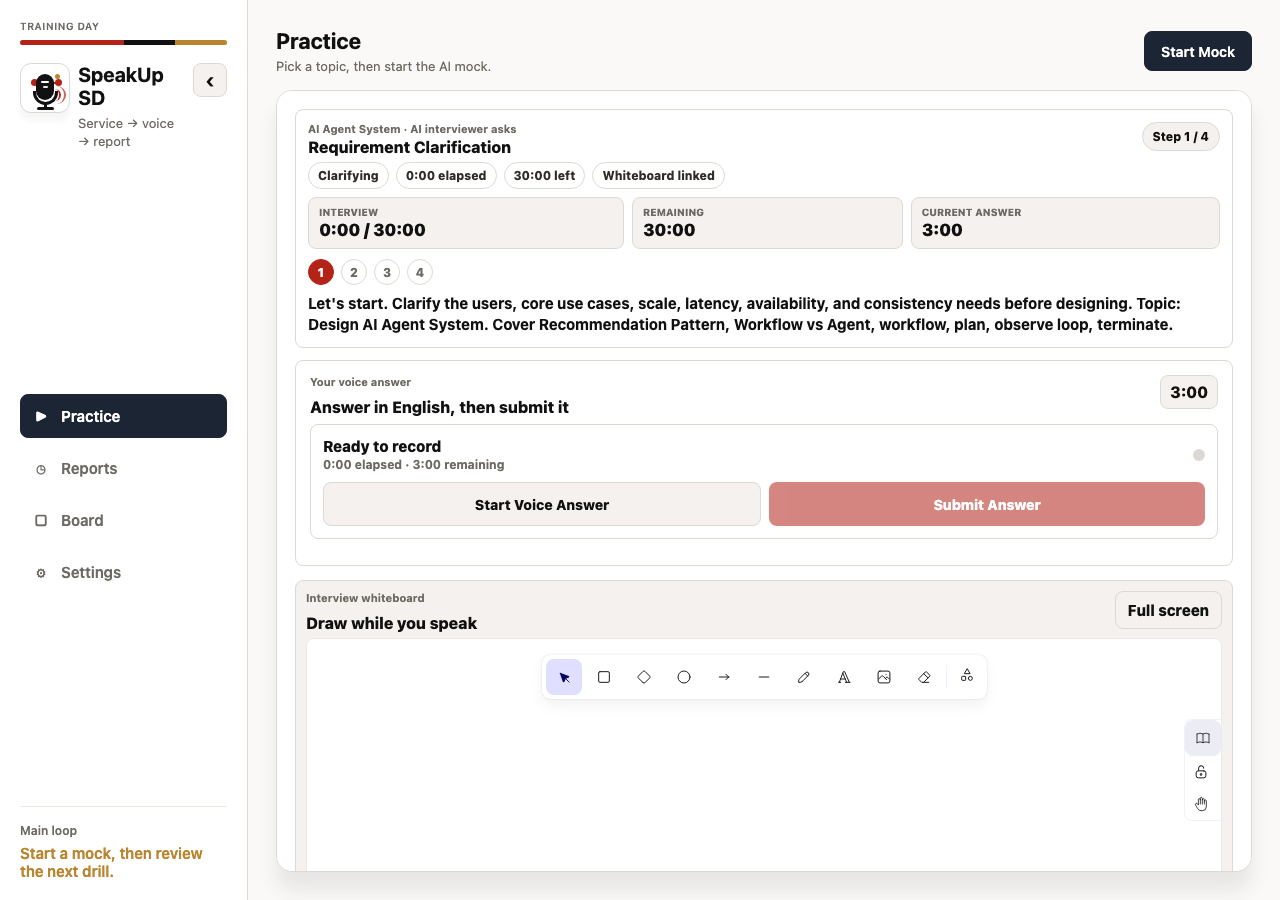This screenshot has width=1280, height=900.
Task: Select the Arrow connector tool
Action: coord(724,677)
